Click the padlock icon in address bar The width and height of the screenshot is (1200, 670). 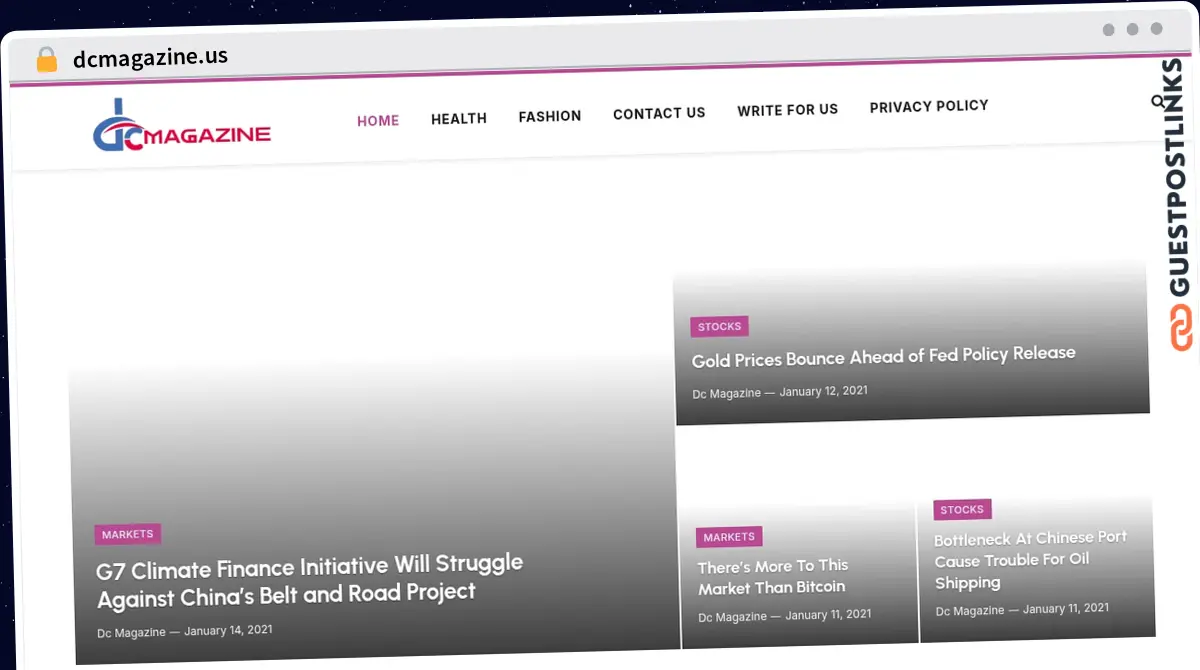pos(46,60)
